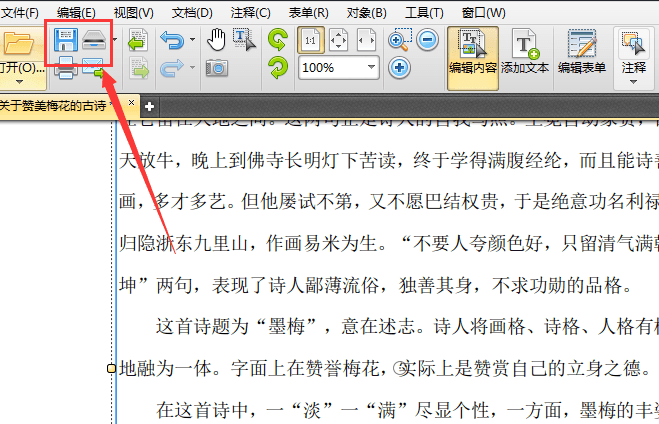The height and width of the screenshot is (424, 659).
Task: Open the 工具(T) menu
Action: (x=424, y=13)
